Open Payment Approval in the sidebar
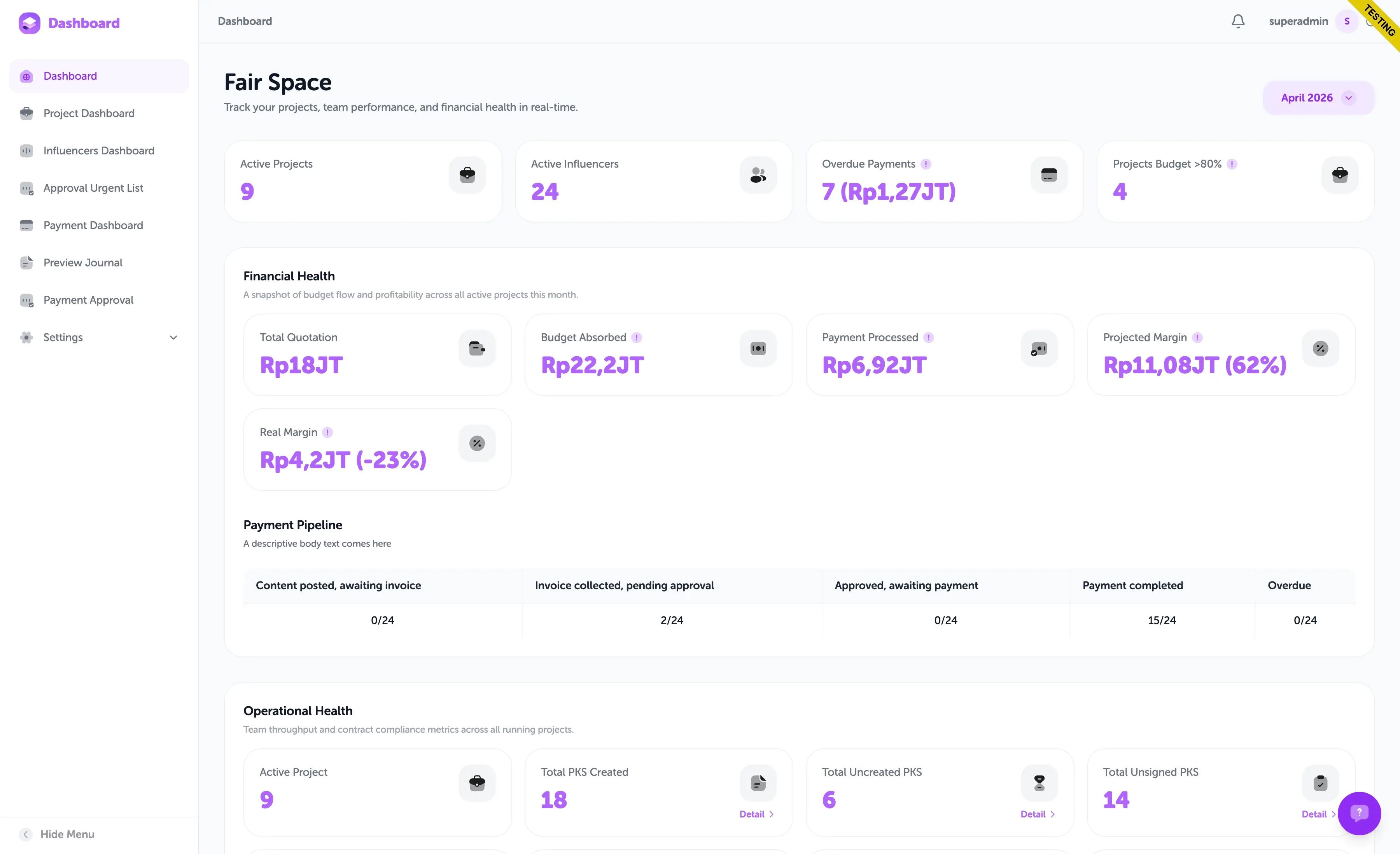This screenshot has height=854, width=1400. point(99,300)
